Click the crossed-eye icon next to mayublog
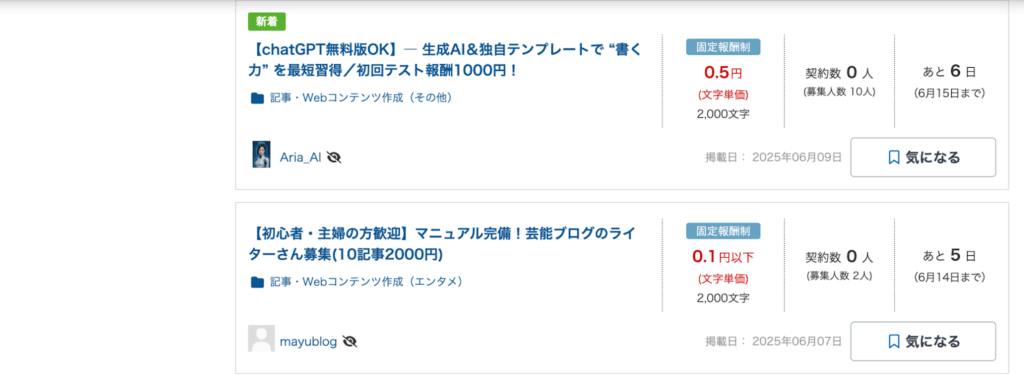1024x375 pixels. pos(350,342)
